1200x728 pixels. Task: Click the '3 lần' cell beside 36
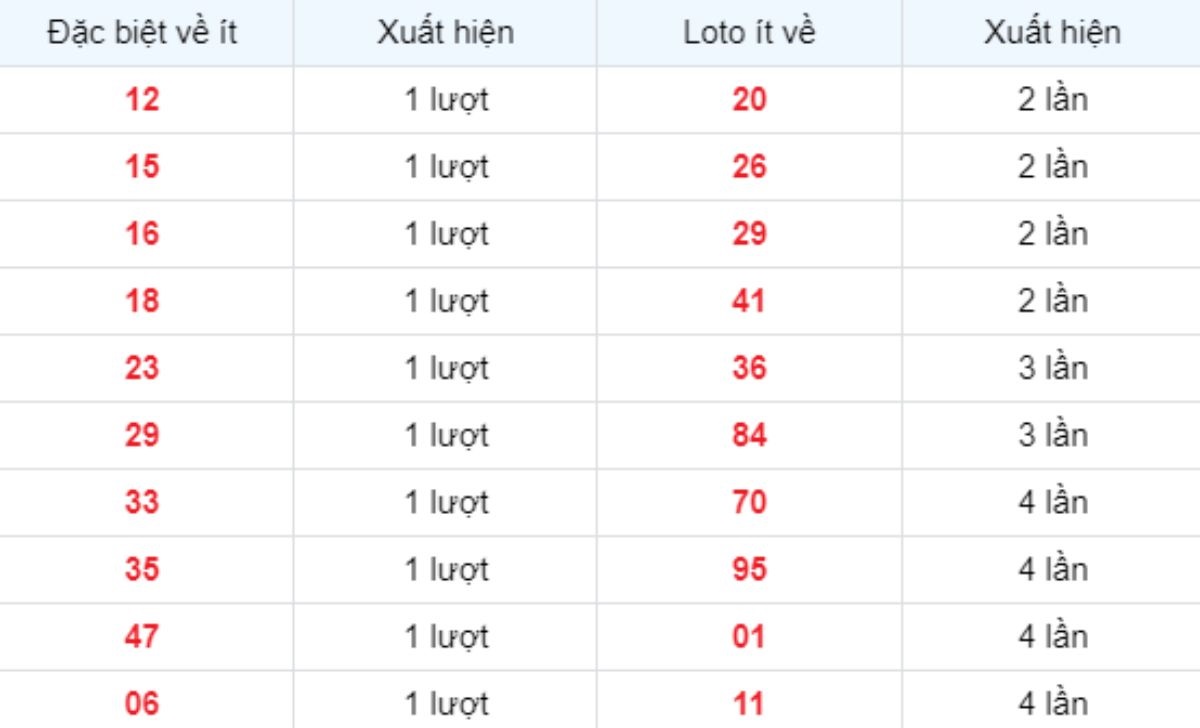[1052, 367]
